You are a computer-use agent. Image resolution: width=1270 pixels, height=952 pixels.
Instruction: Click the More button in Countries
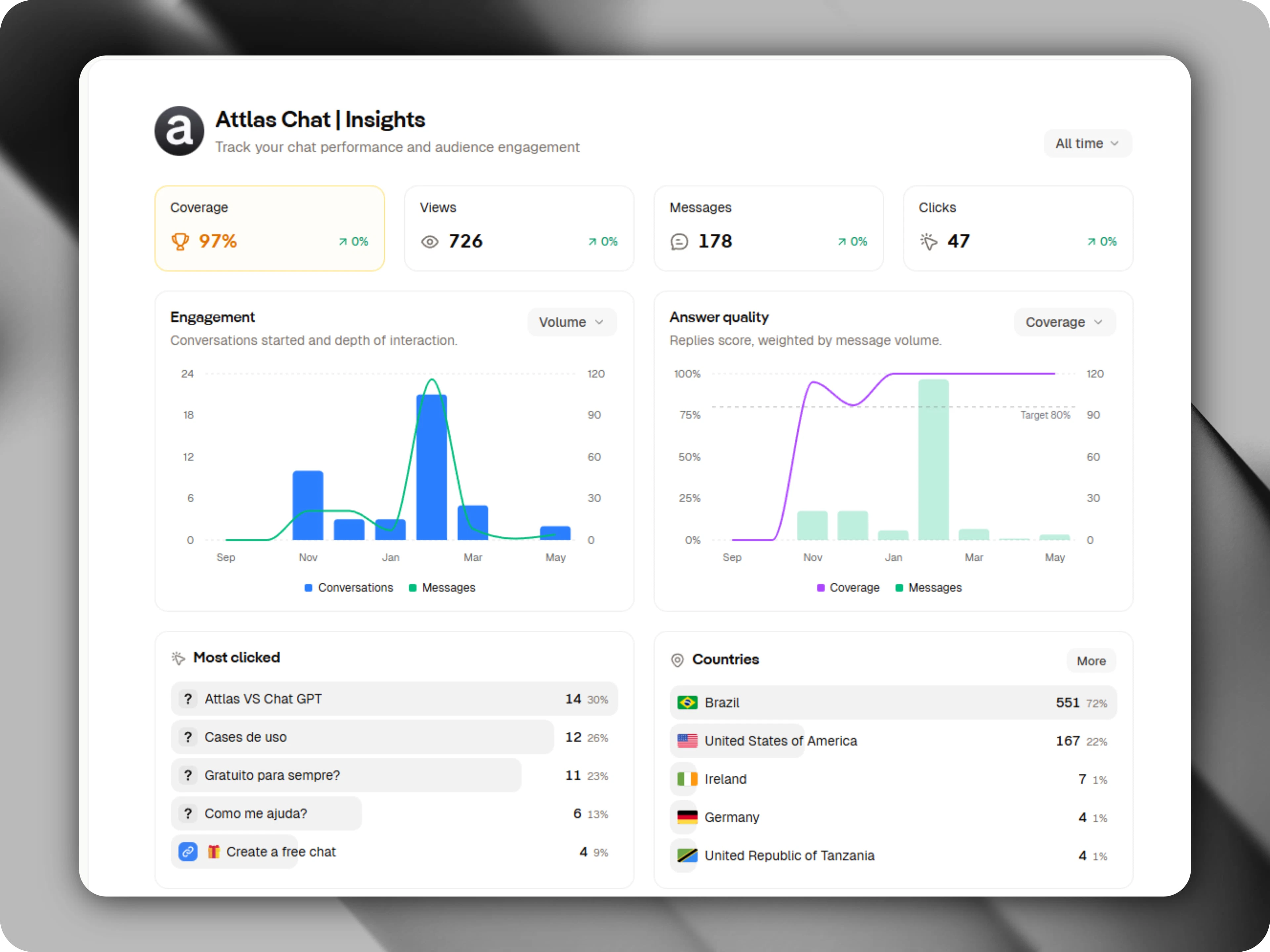1091,661
